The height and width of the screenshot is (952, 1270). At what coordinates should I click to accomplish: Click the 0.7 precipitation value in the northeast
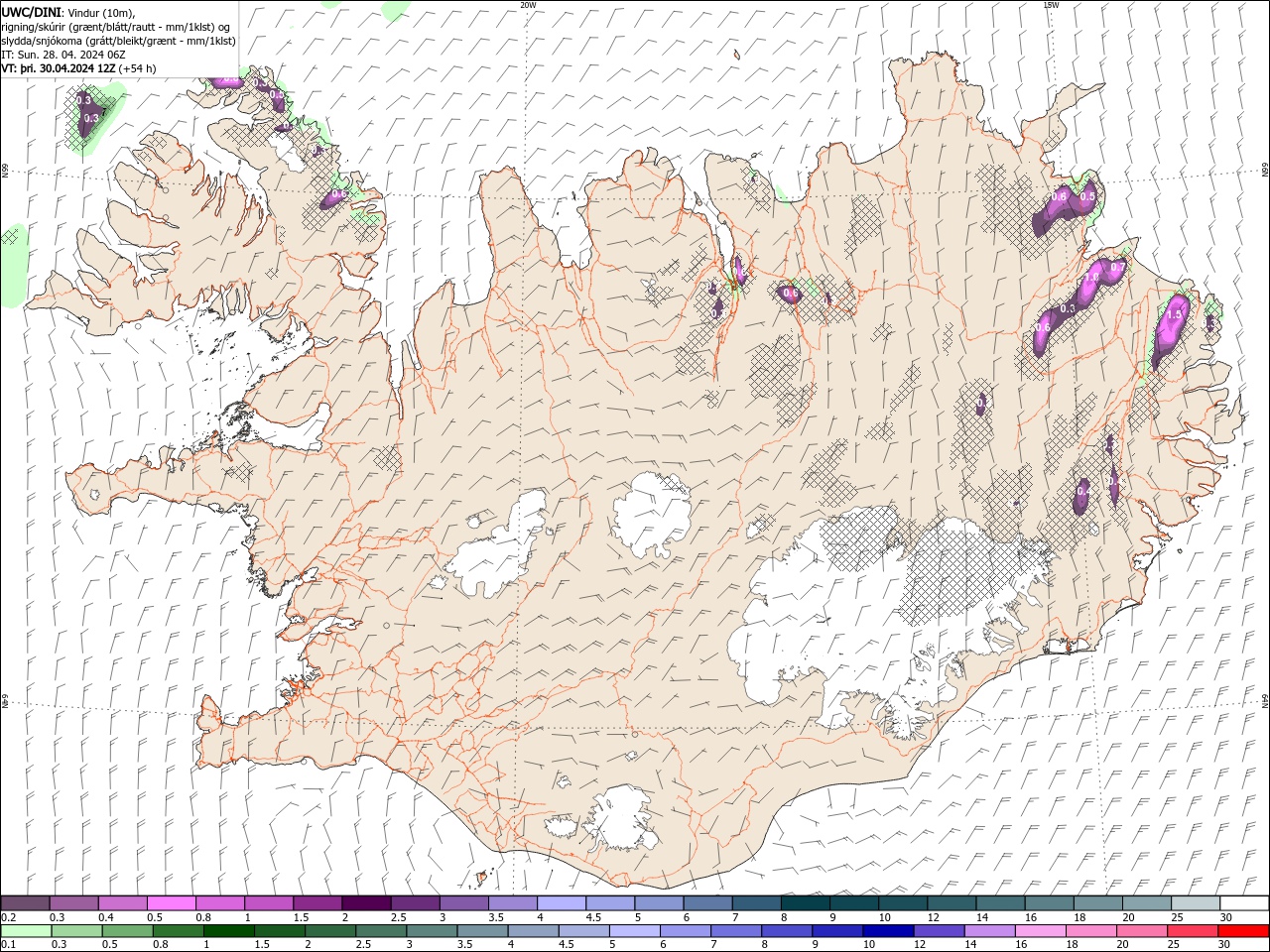click(x=1116, y=267)
